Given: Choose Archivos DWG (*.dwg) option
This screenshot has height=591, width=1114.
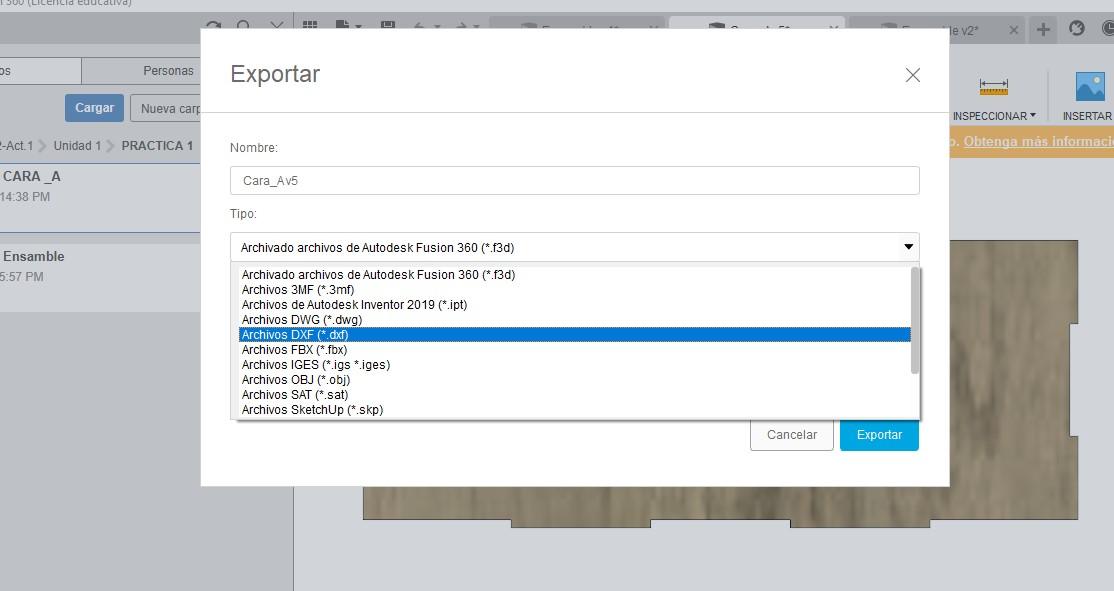Looking at the screenshot, I should pyautogui.click(x=575, y=320).
